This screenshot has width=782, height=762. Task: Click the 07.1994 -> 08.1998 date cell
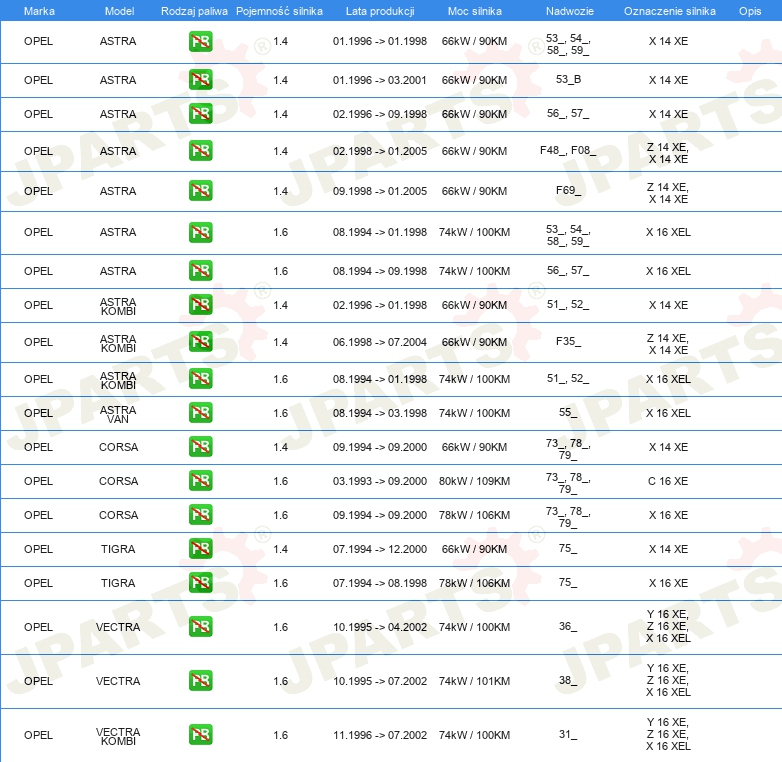click(380, 583)
